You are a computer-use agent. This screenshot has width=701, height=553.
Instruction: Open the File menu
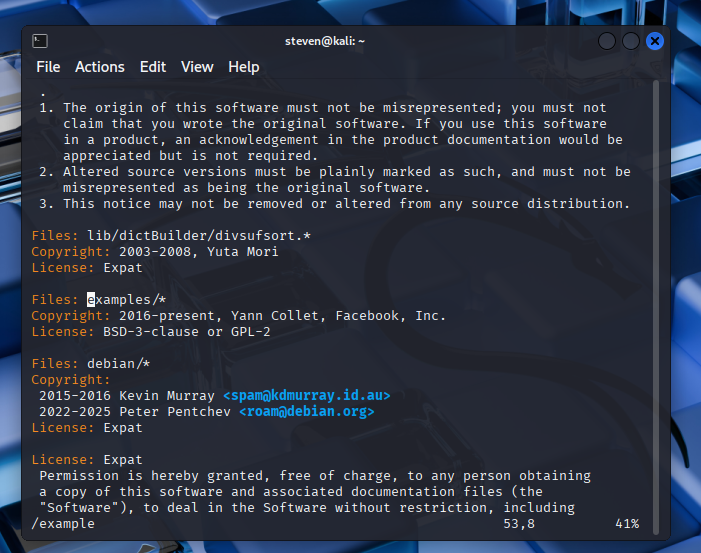tap(48, 67)
